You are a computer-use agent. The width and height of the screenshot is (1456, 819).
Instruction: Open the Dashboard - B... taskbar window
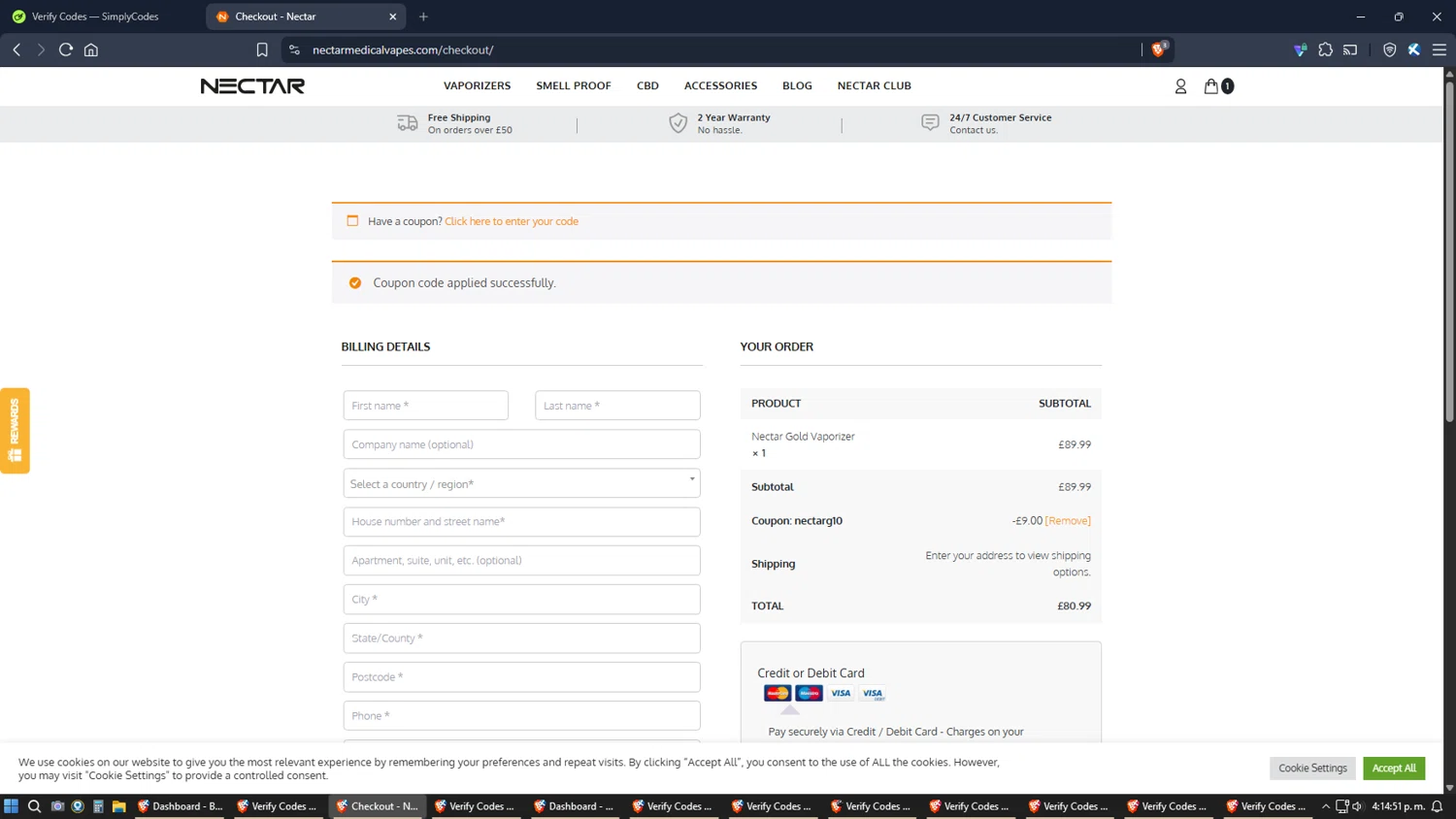[x=180, y=806]
